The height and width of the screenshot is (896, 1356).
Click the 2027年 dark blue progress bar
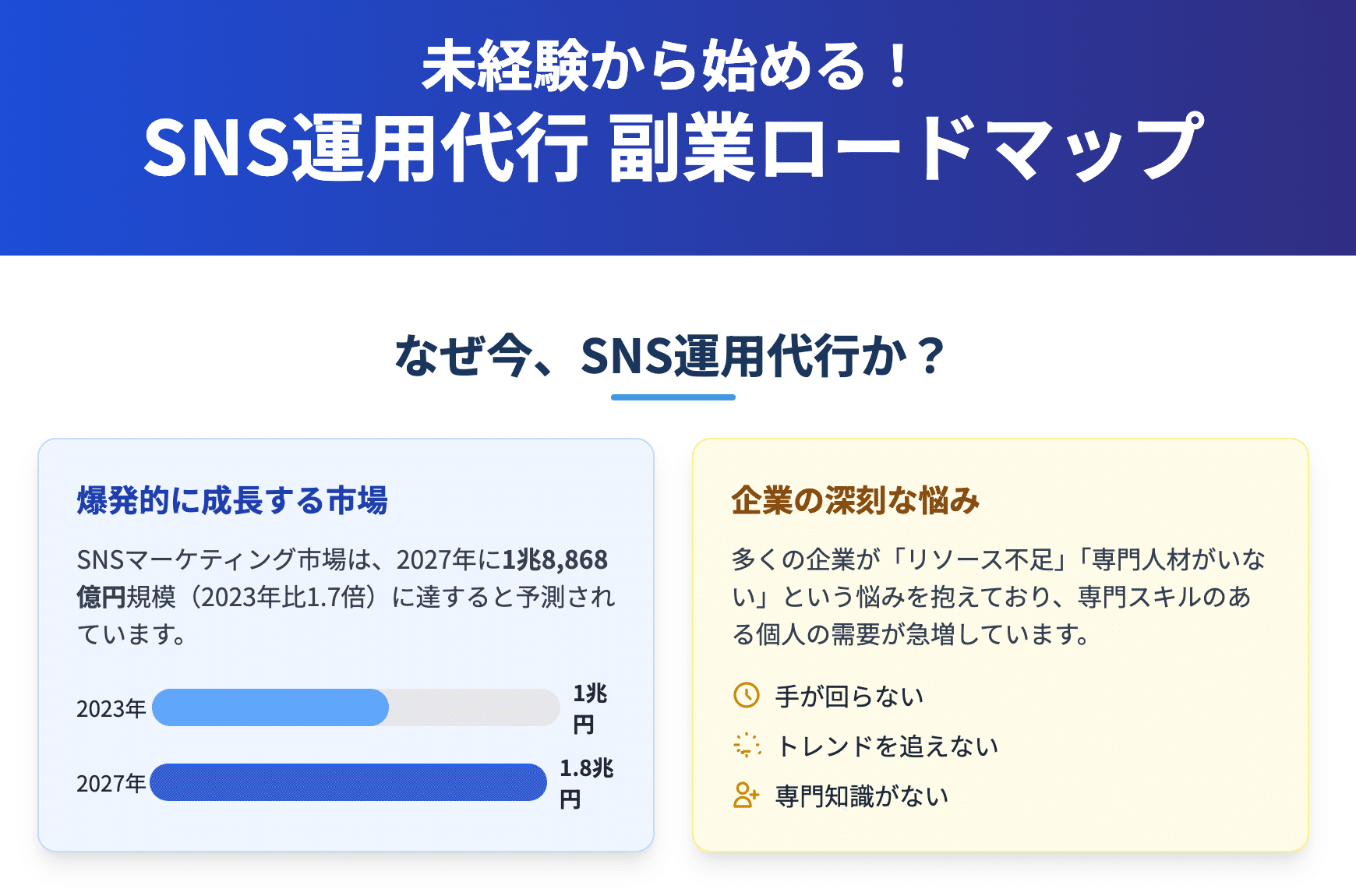[348, 782]
